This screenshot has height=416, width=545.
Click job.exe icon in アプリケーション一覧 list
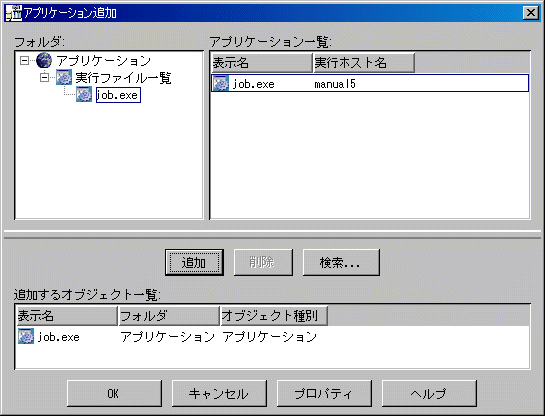click(221, 83)
